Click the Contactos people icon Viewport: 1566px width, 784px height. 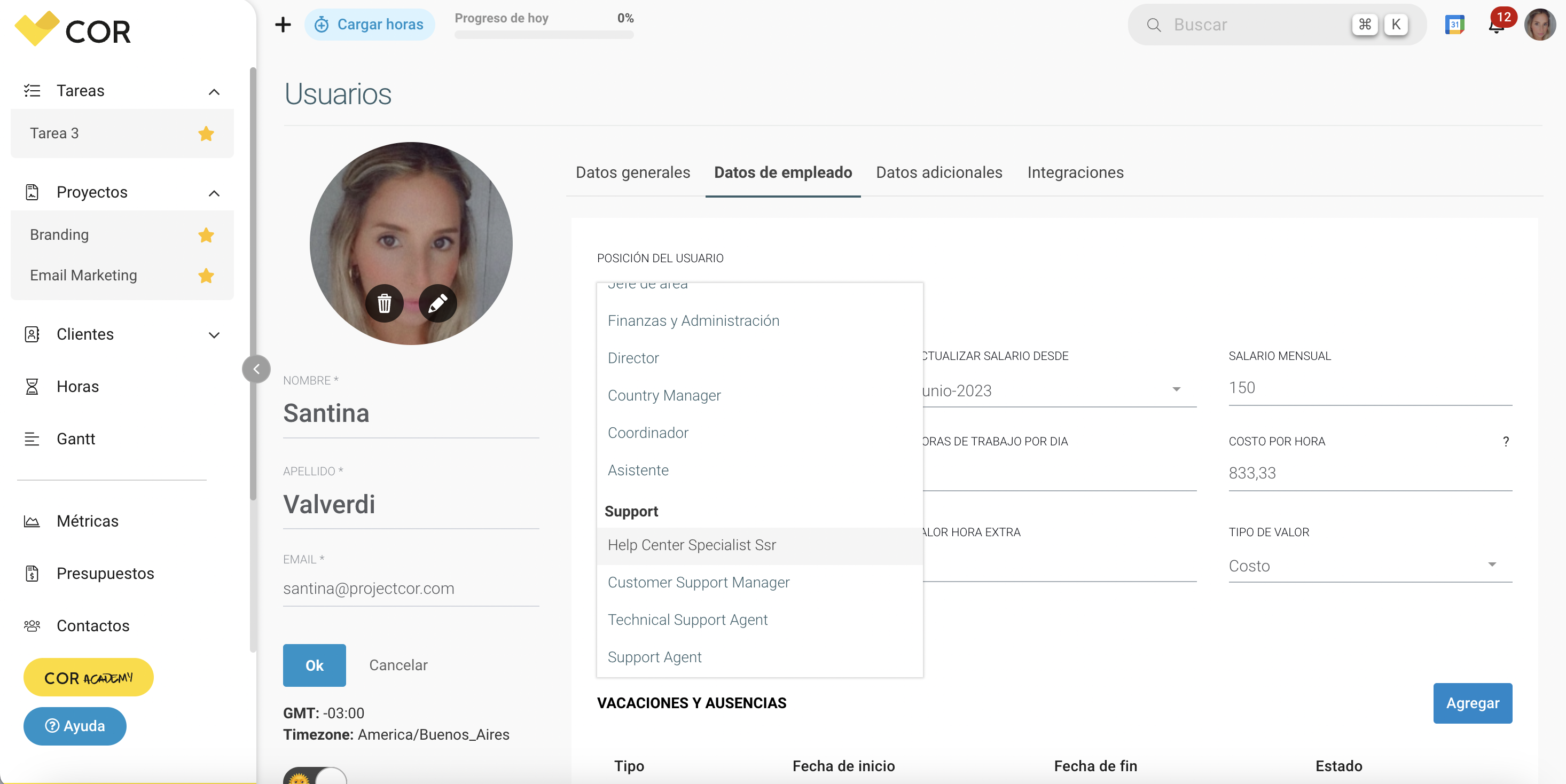click(32, 626)
